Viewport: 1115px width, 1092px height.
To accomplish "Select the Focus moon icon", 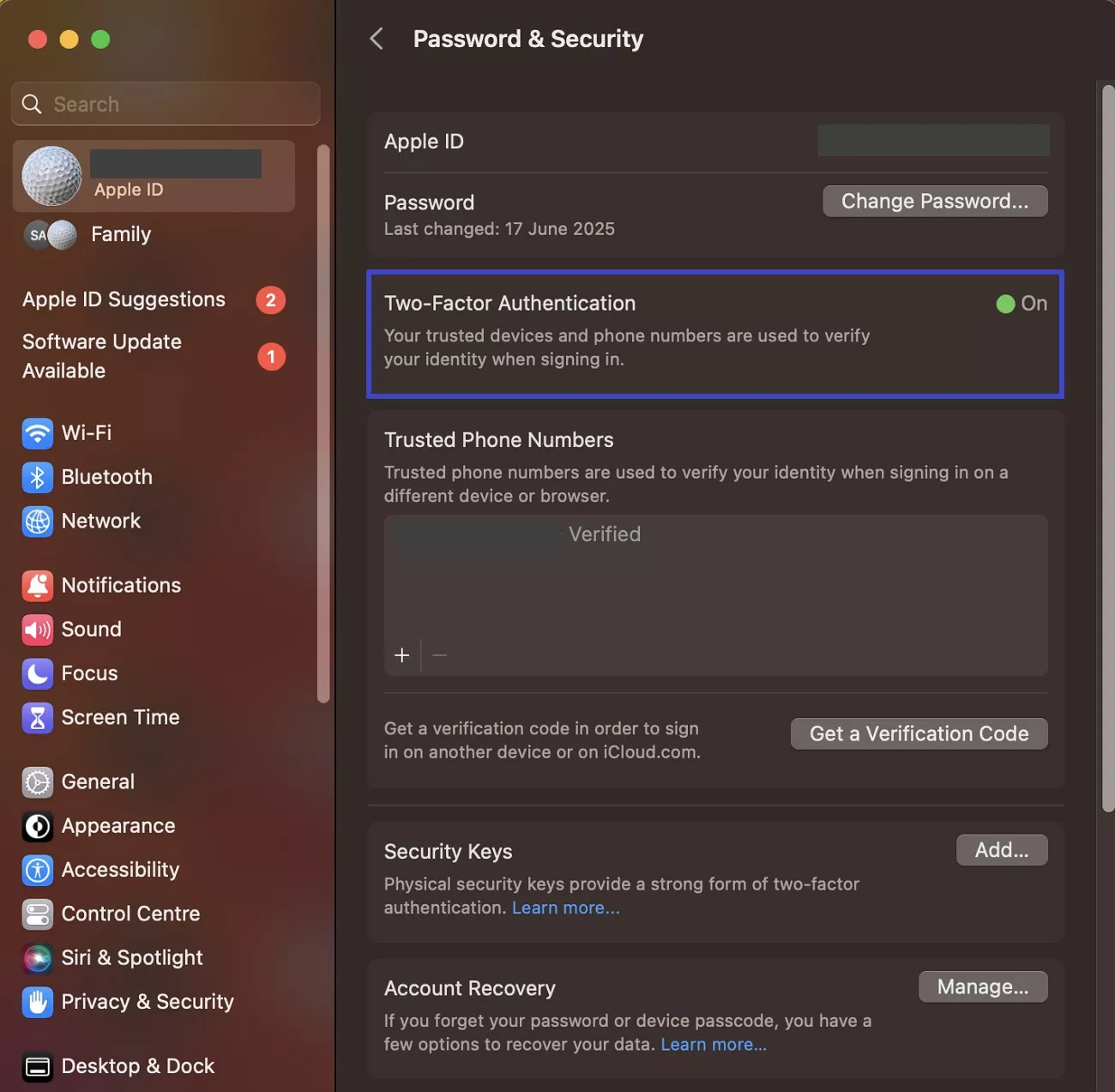I will click(37, 673).
